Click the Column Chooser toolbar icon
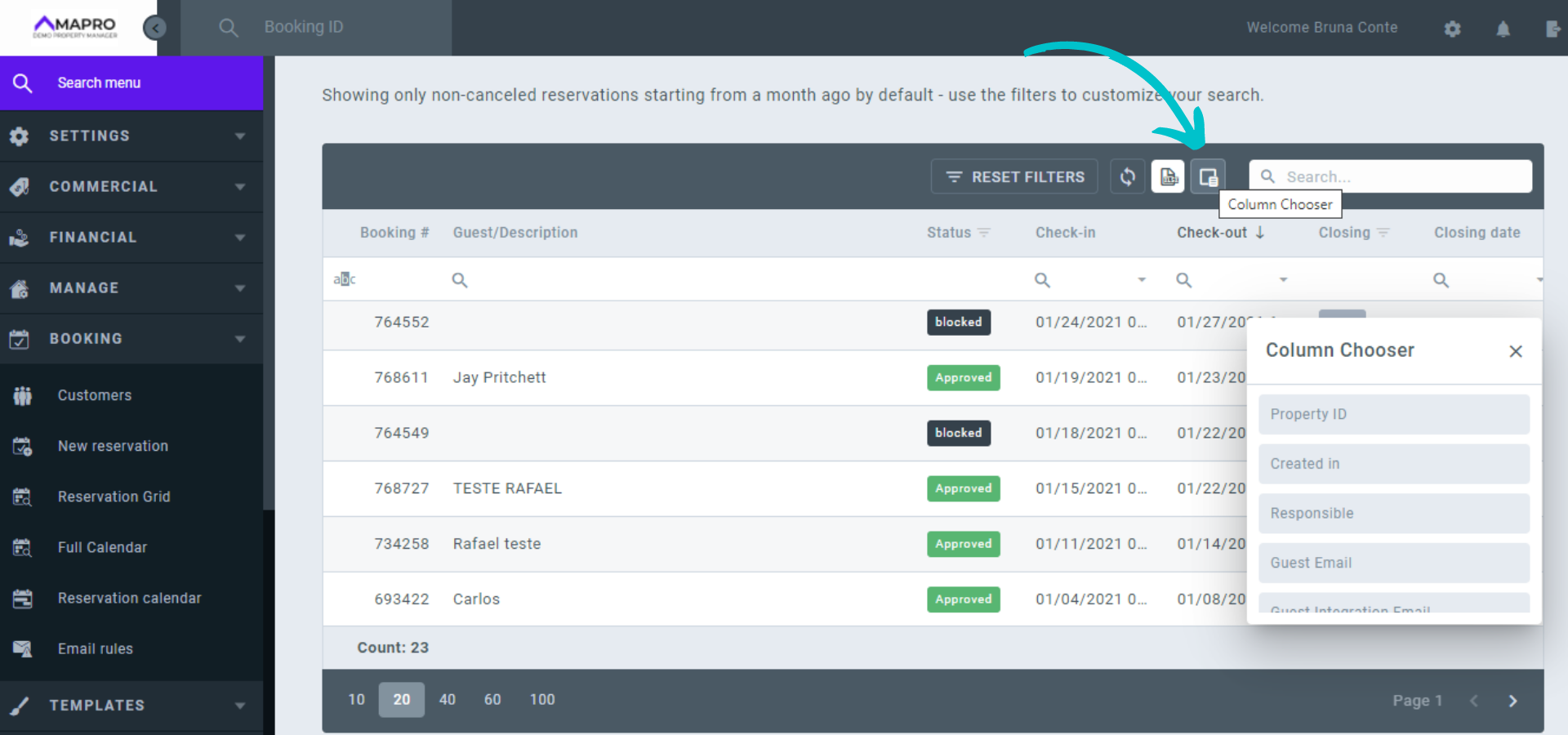 [1208, 176]
